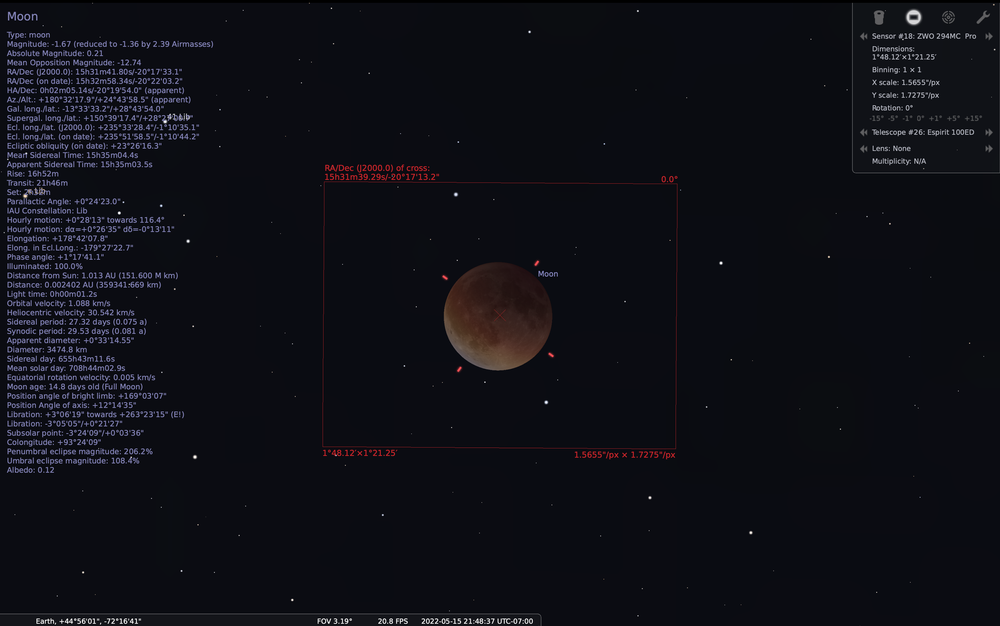This screenshot has height=626, width=1000.
Task: Click the 'Albedo: 0.12' line
Action: tap(31, 470)
